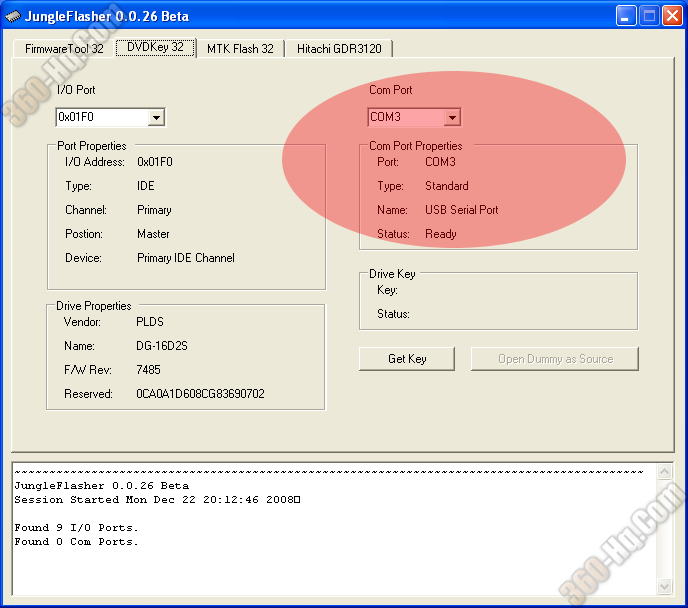Click the Open Dummy as Source button
This screenshot has width=688, height=608.
click(x=555, y=359)
